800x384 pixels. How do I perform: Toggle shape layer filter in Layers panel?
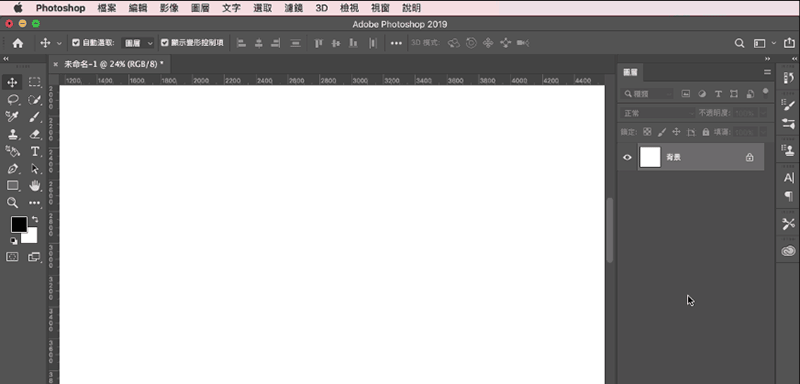(x=734, y=94)
